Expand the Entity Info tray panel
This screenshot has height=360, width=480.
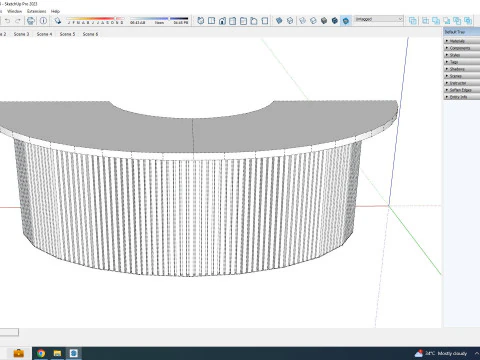tap(462, 97)
